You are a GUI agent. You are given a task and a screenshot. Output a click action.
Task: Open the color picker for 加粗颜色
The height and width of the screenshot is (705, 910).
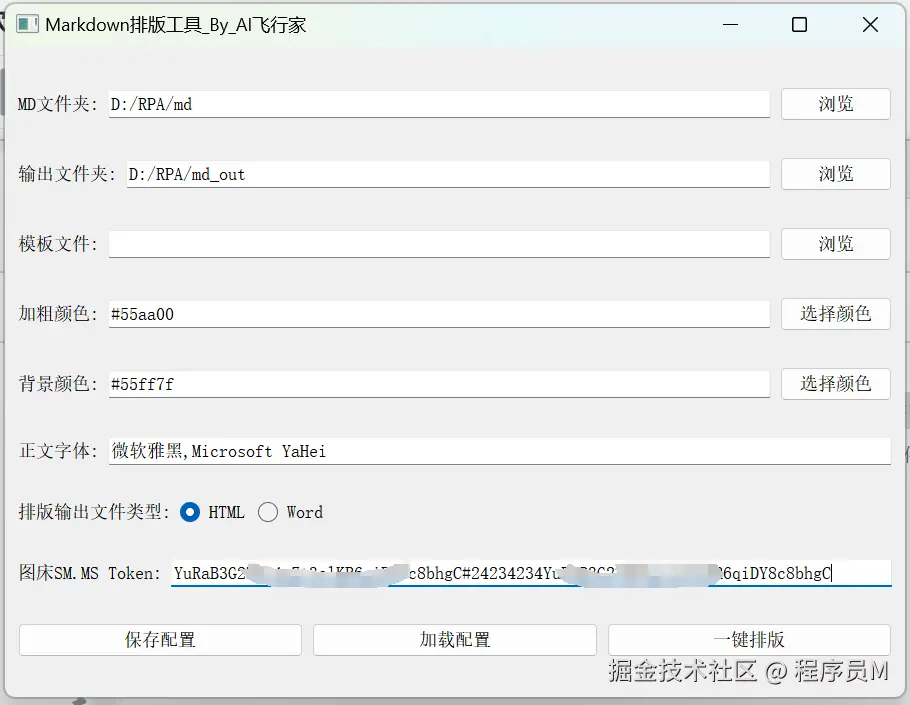pos(835,314)
